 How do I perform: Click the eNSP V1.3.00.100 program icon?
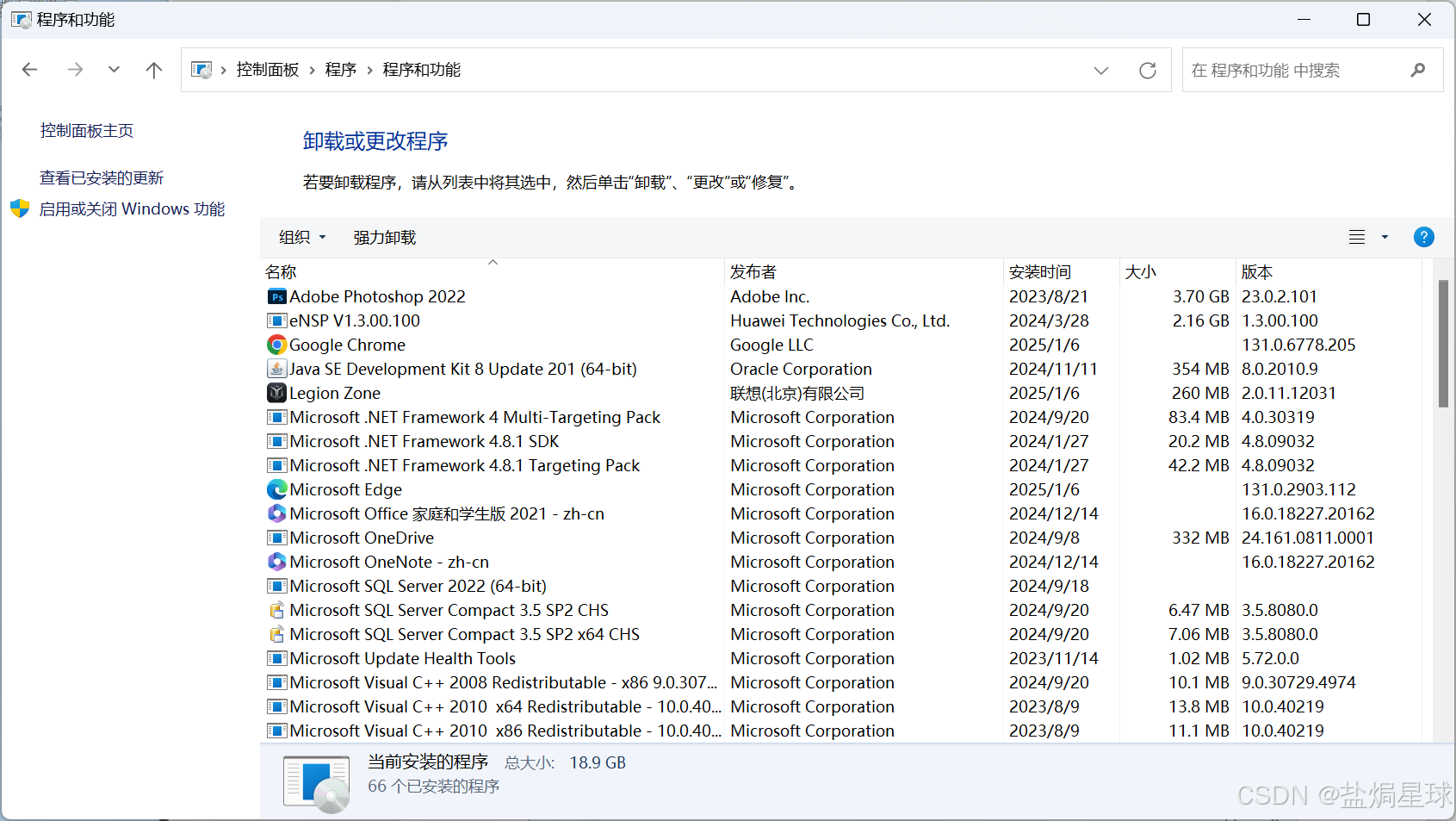click(276, 321)
